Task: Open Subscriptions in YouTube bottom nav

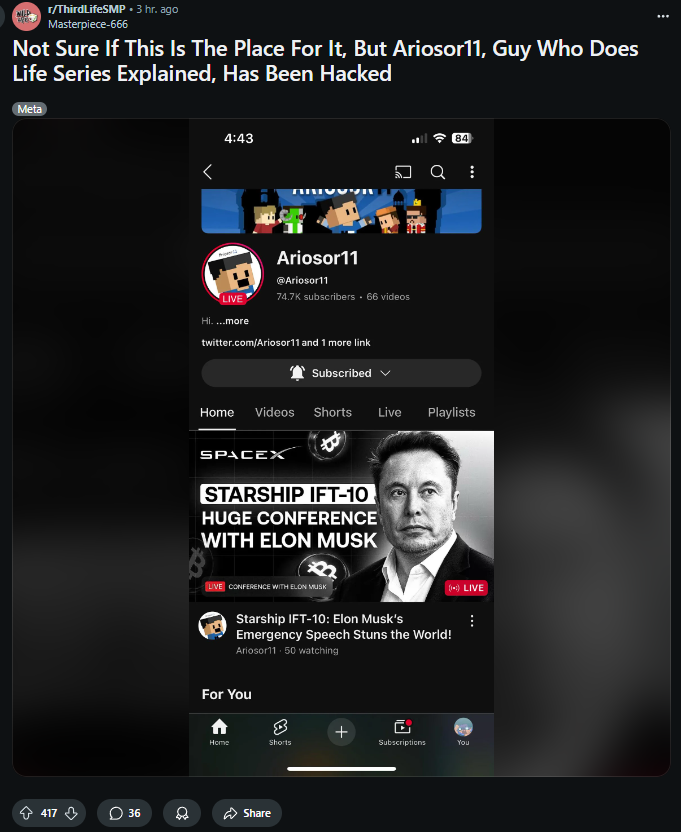Action: [402, 732]
